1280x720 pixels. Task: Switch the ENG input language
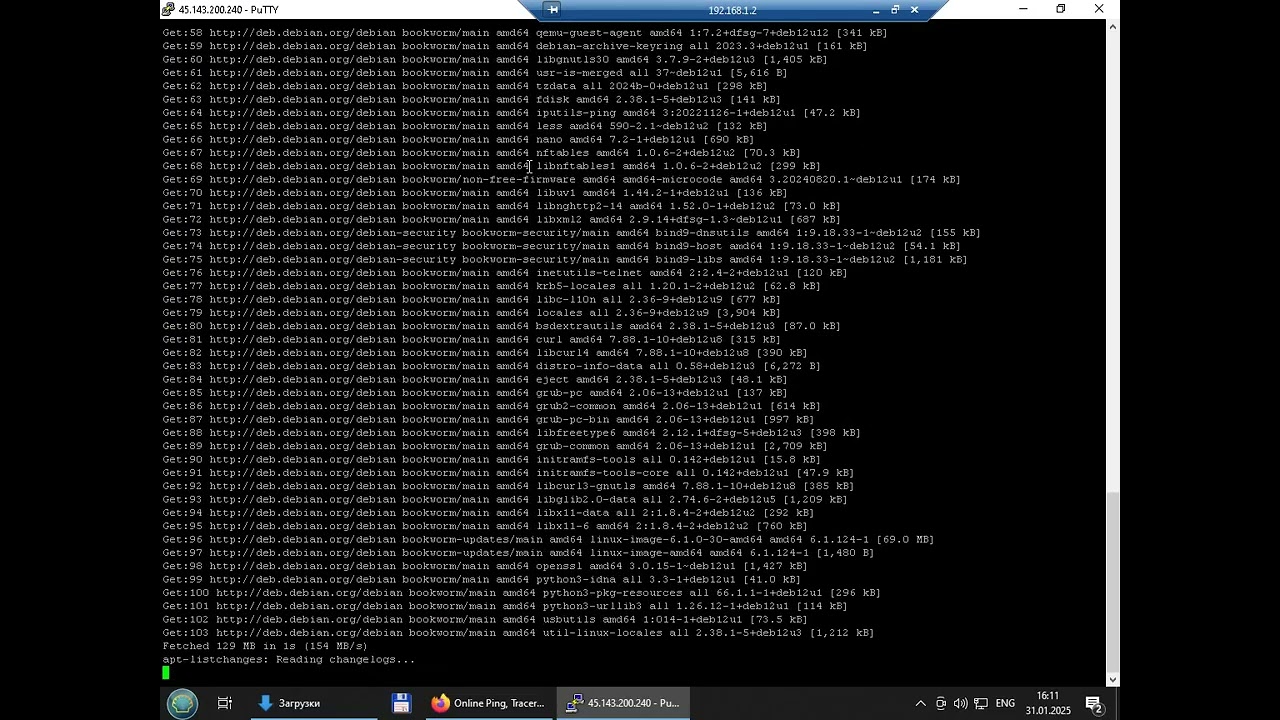[1006, 704]
